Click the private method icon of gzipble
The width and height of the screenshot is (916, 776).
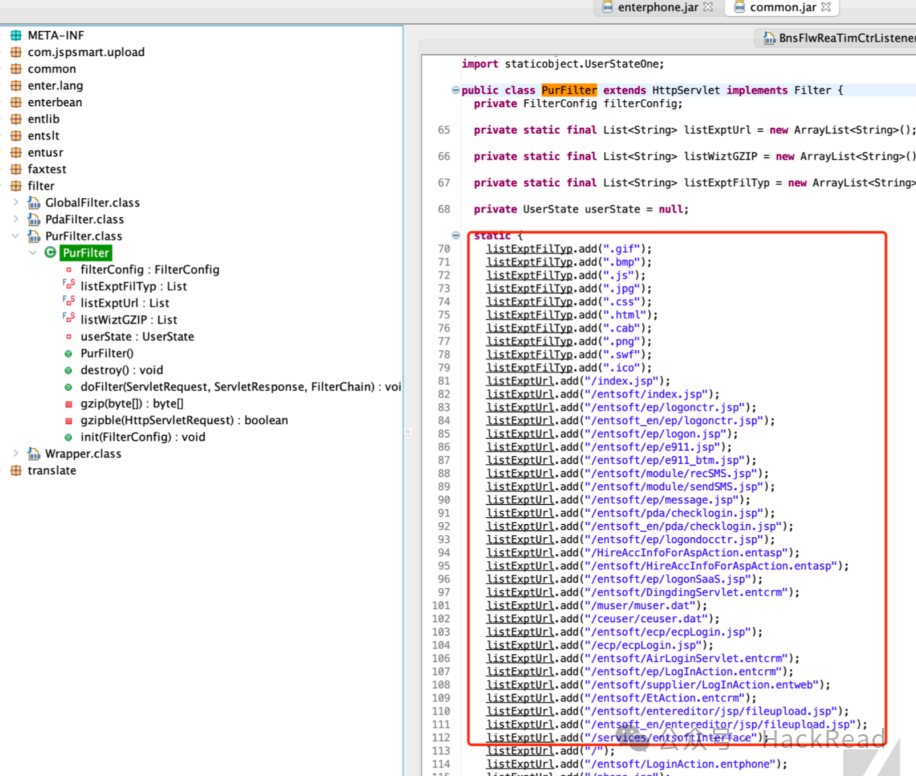click(x=68, y=421)
